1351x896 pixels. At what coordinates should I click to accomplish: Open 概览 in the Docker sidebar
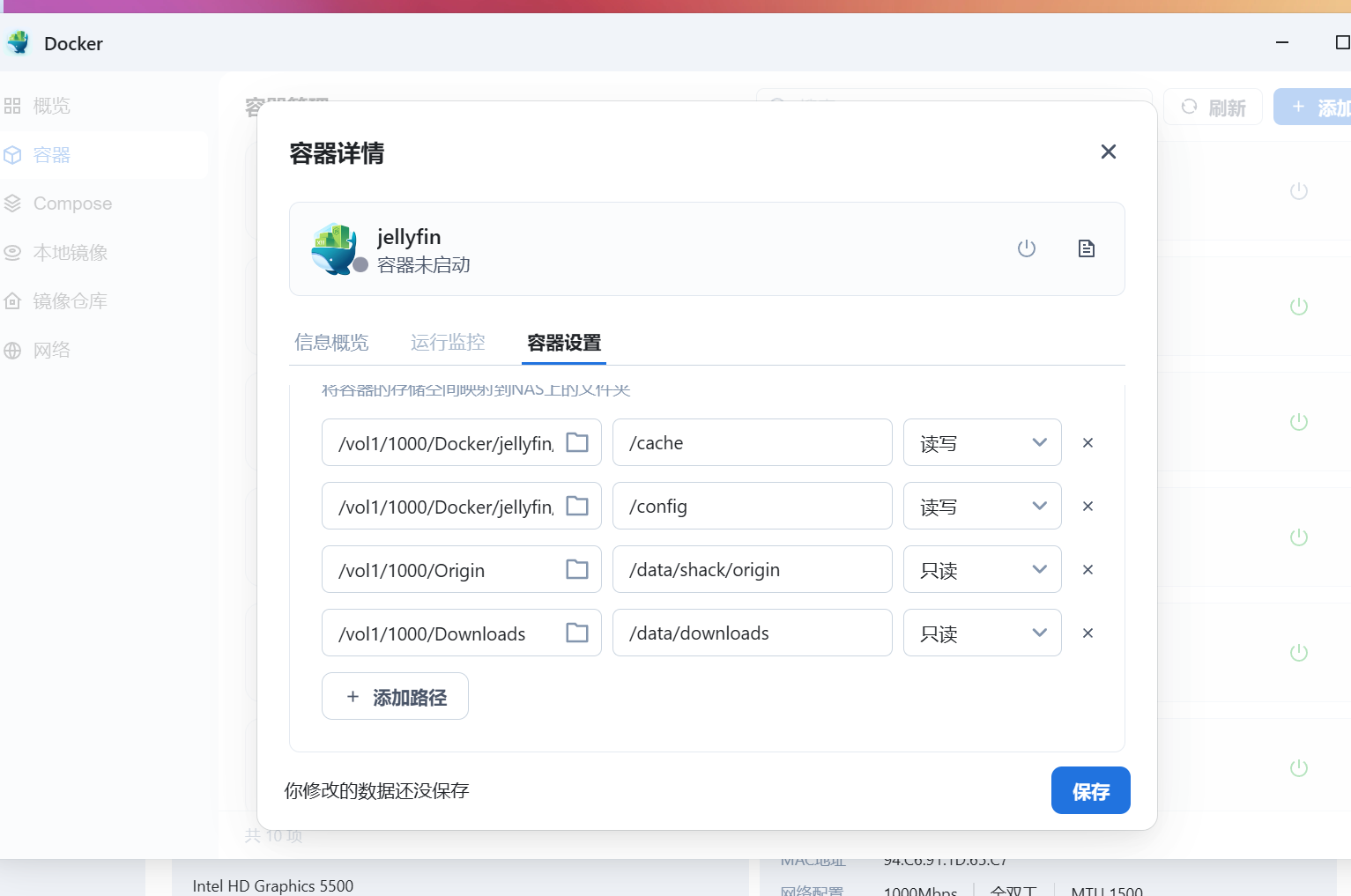click(x=104, y=106)
